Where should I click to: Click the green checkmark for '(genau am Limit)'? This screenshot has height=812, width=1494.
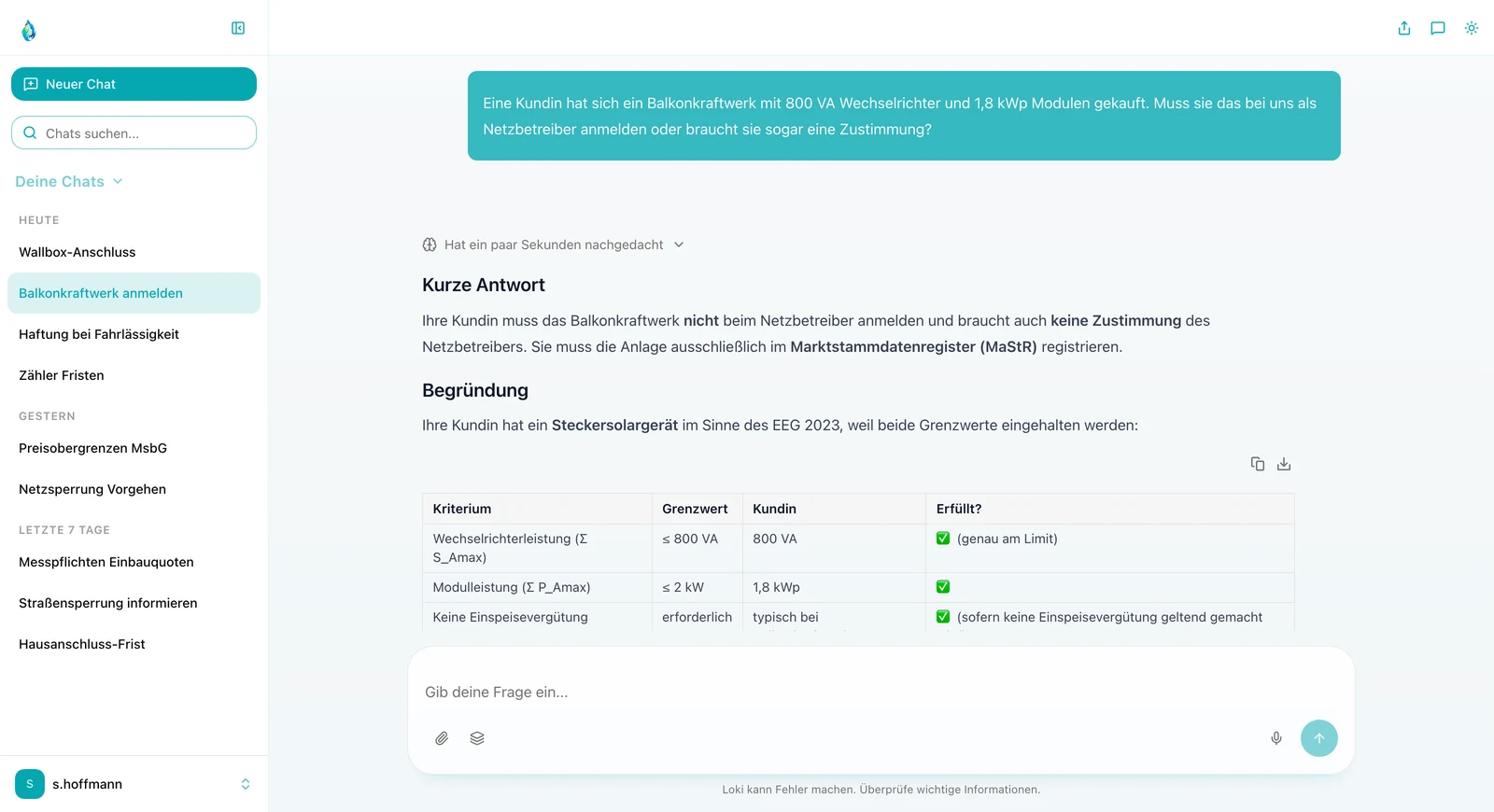[x=943, y=539]
